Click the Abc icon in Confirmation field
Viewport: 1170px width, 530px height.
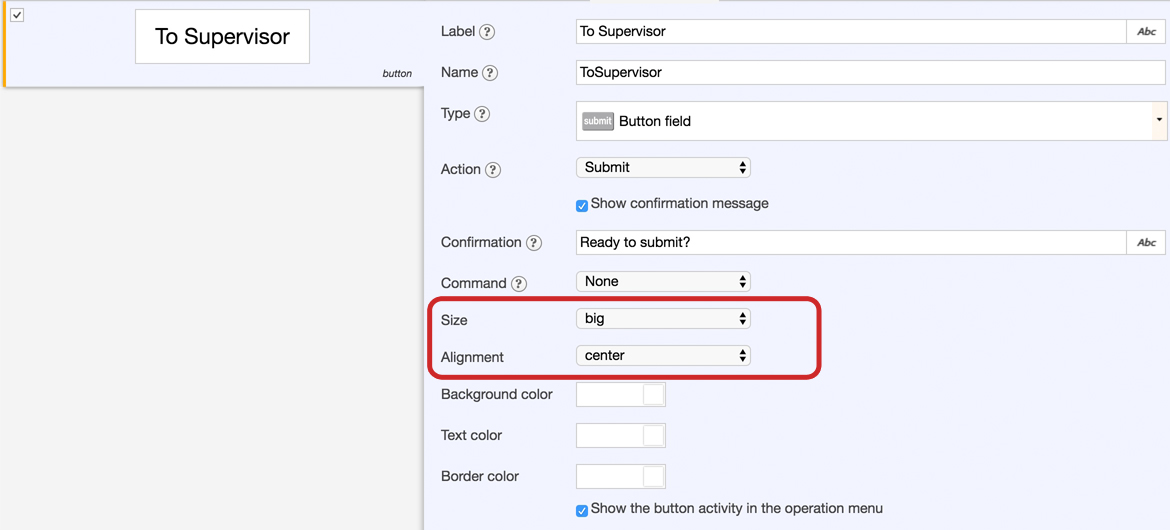point(1146,242)
